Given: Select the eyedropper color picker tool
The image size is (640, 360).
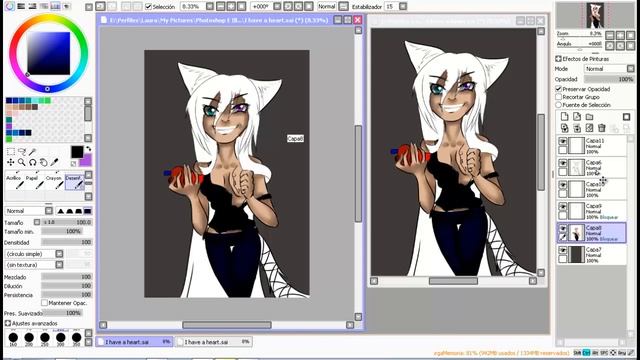Looking at the screenshot, I should (54, 162).
